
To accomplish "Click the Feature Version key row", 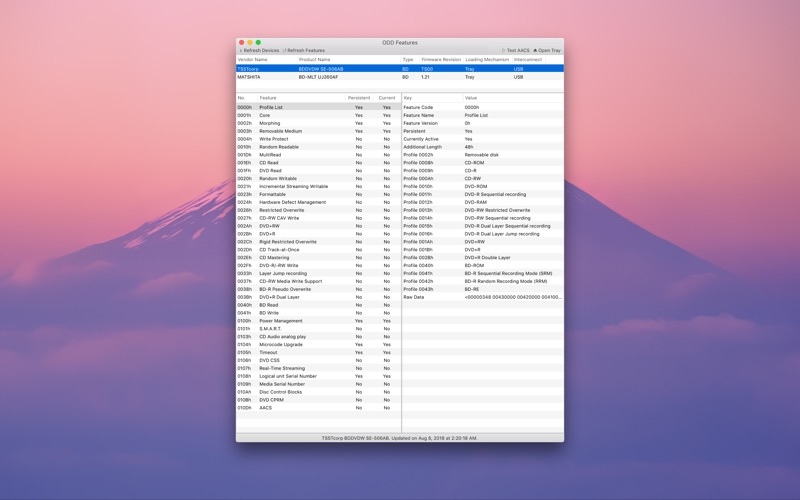I will click(x=483, y=123).
